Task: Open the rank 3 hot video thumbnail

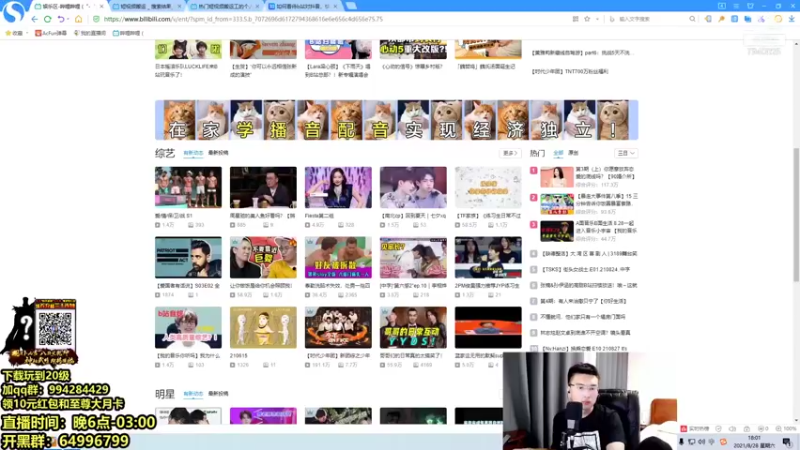Action: 557,231
